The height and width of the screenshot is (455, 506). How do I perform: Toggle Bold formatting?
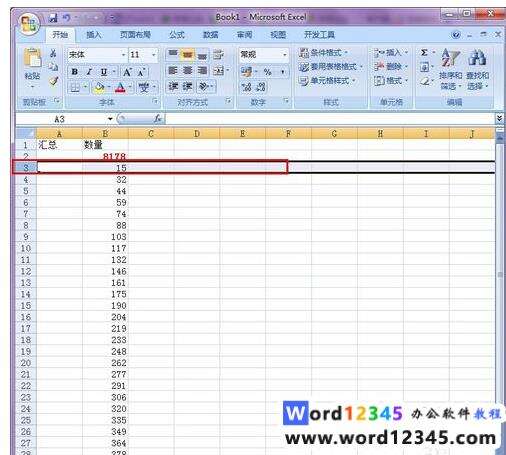point(75,72)
